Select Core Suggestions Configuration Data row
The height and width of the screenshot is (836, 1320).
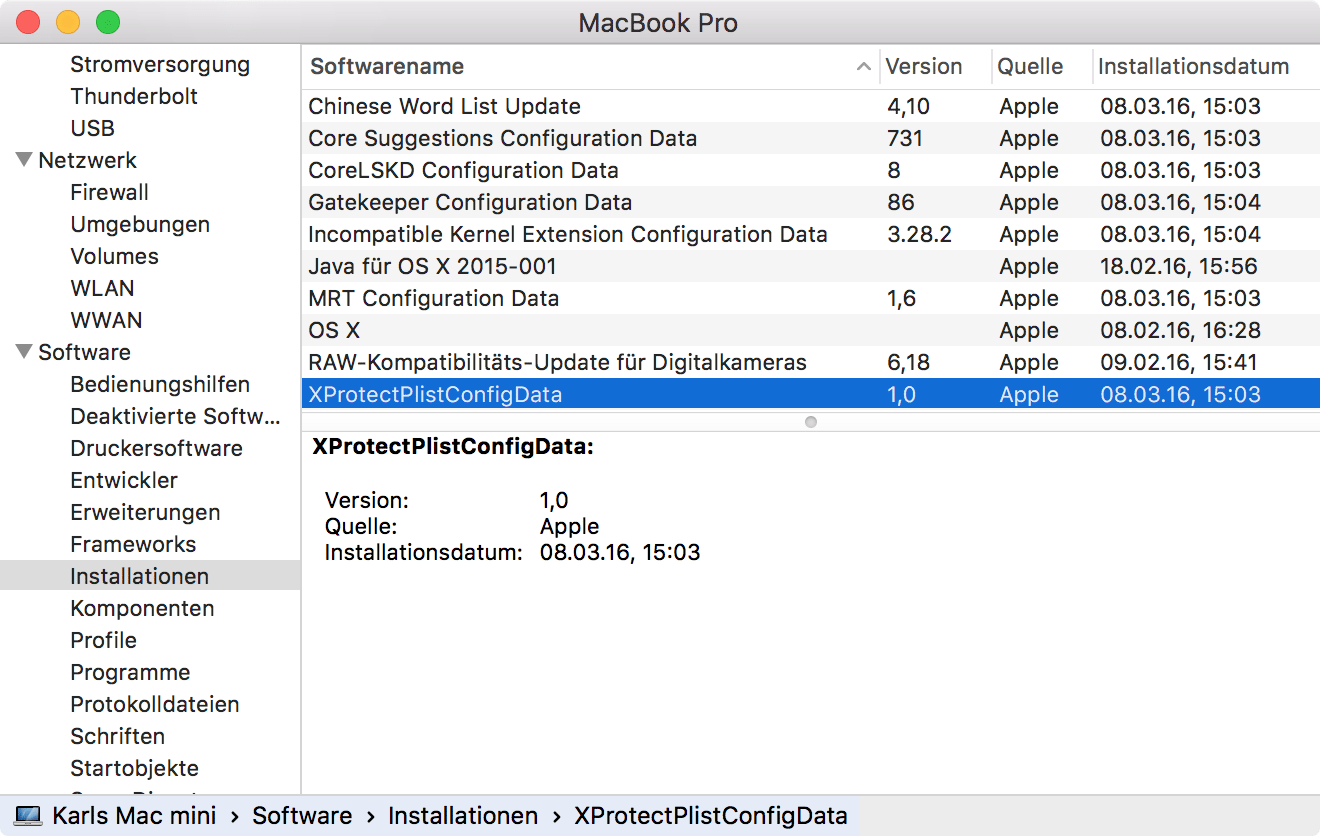click(x=811, y=138)
